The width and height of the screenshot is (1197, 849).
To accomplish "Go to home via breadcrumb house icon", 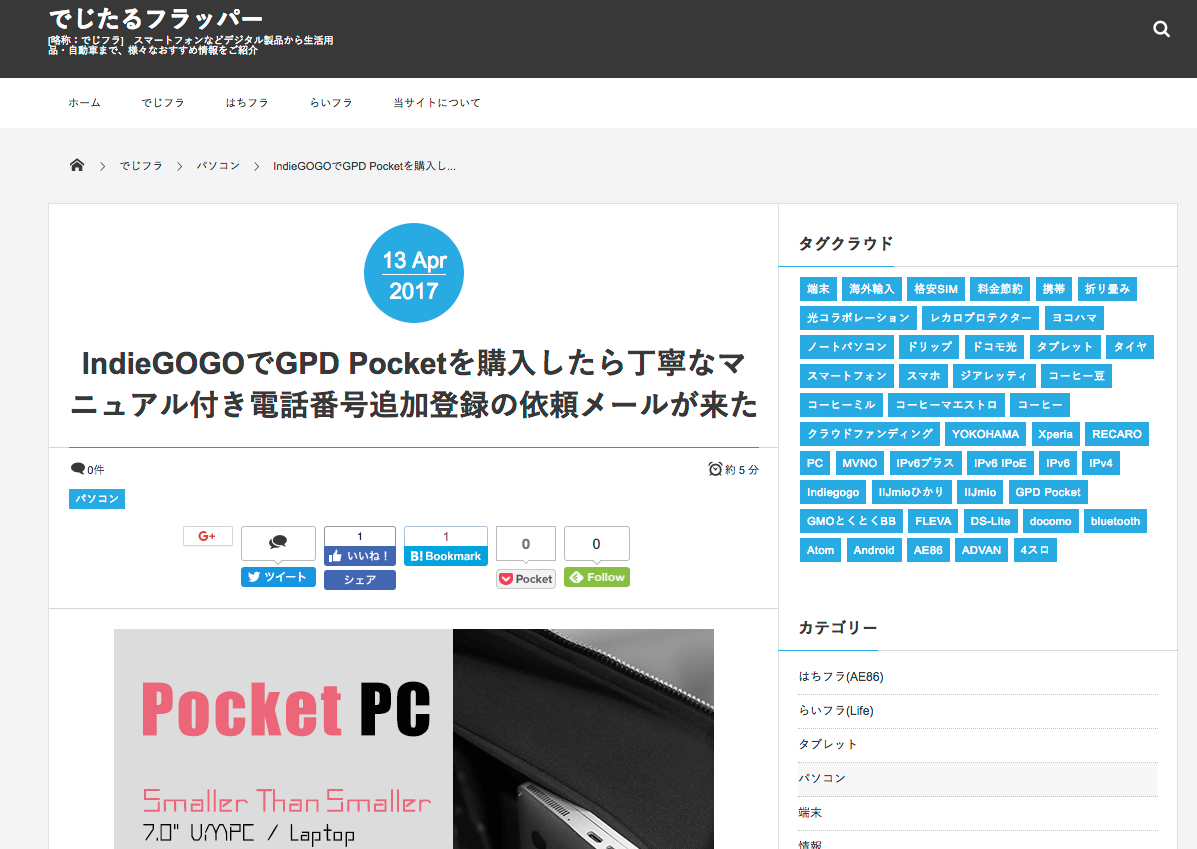I will [x=77, y=165].
